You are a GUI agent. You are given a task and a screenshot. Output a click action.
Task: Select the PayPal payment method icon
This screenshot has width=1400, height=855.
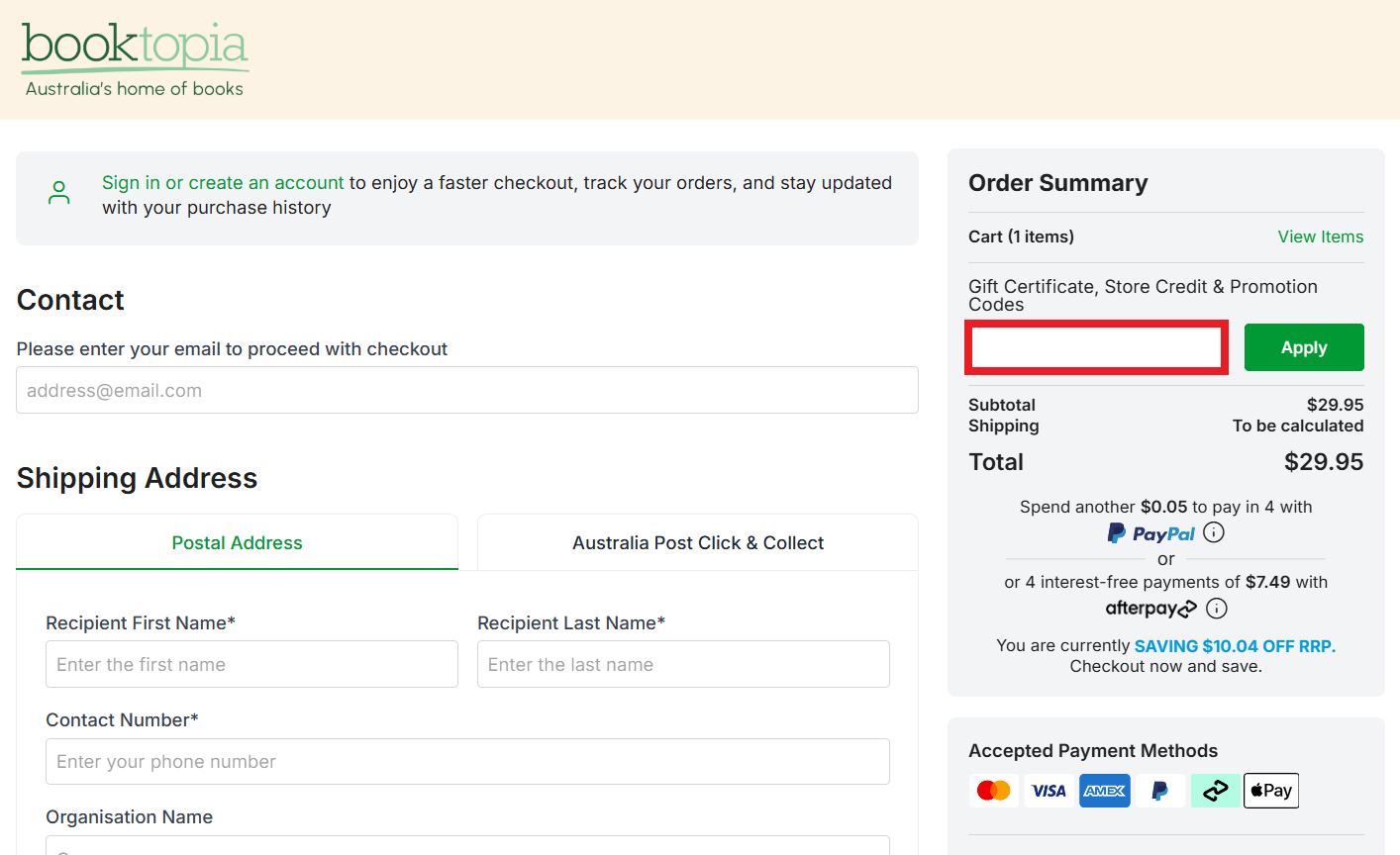click(x=1159, y=790)
